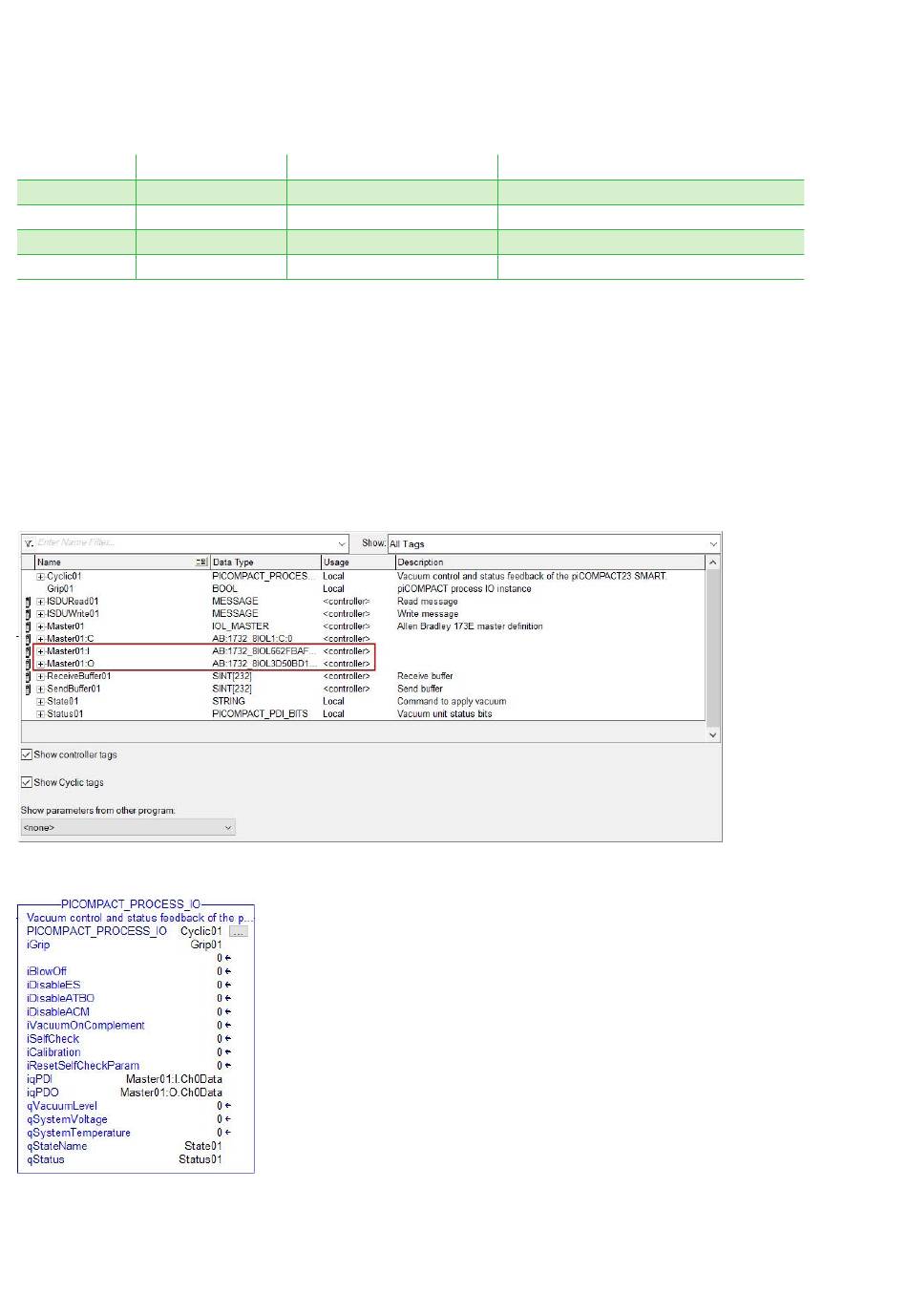Click the ellipsis button next to Cyclic01
Image resolution: width=907 pixels, height=1316 pixels.
click(238, 931)
